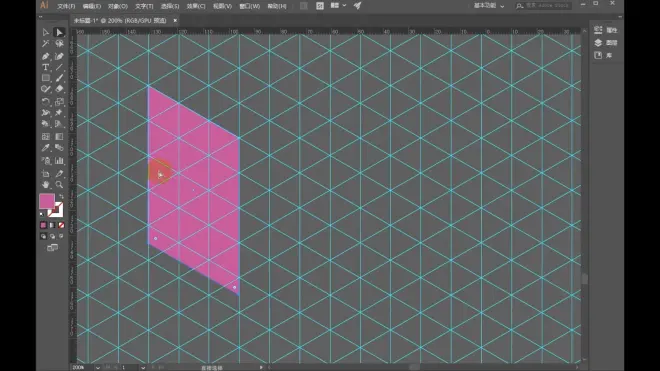The height and width of the screenshot is (371, 660).
Task: Select the Scale tool
Action: point(59,101)
